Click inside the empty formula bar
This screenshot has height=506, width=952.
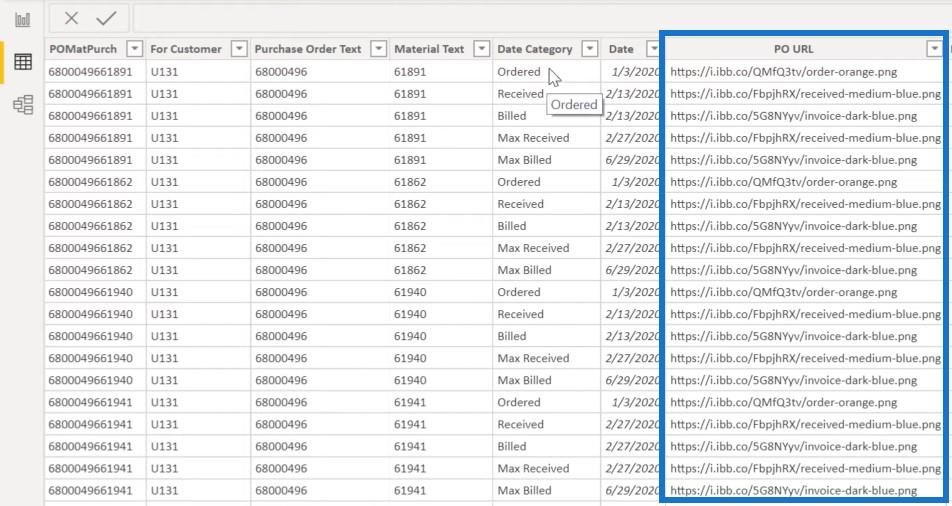pyautogui.click(x=540, y=19)
